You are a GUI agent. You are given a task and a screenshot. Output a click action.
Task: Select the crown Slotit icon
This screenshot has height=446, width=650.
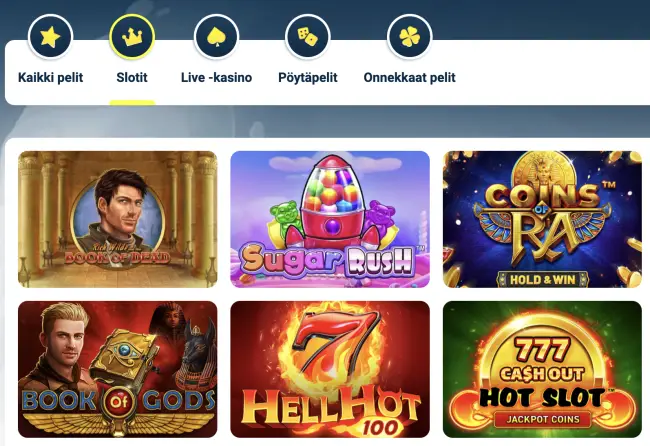click(132, 37)
